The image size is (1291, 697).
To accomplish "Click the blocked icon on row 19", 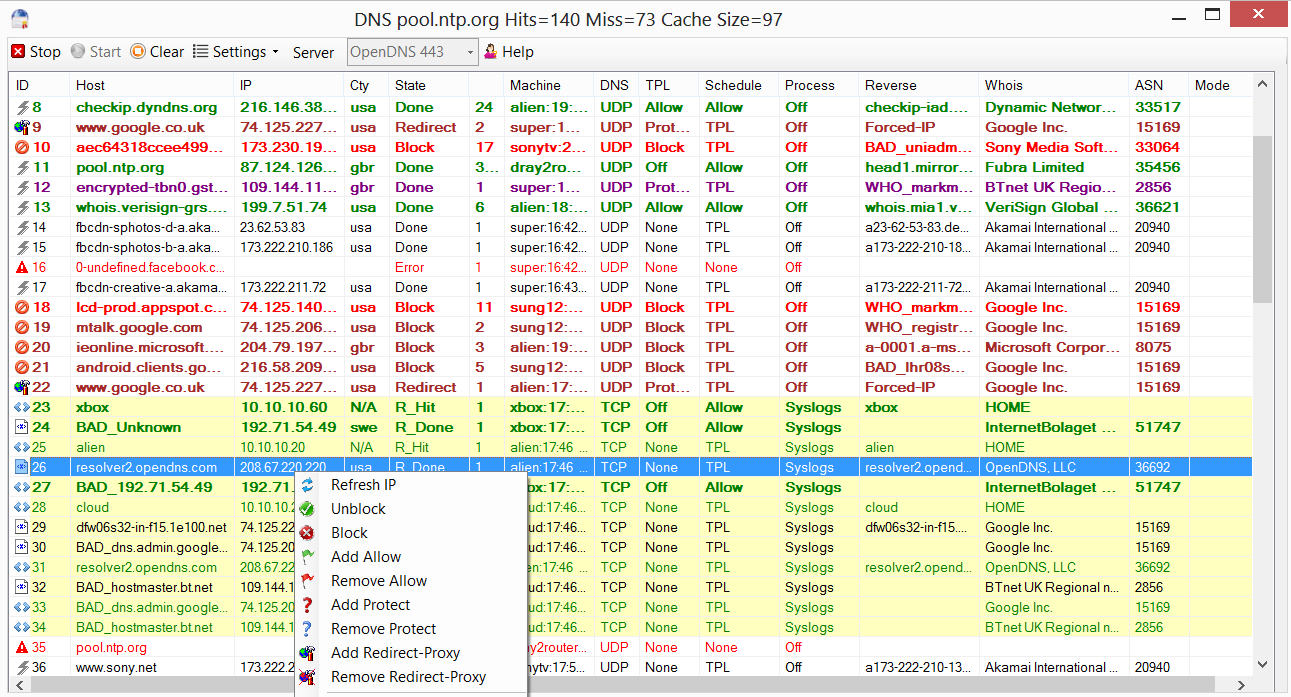I will pyautogui.click(x=22, y=327).
